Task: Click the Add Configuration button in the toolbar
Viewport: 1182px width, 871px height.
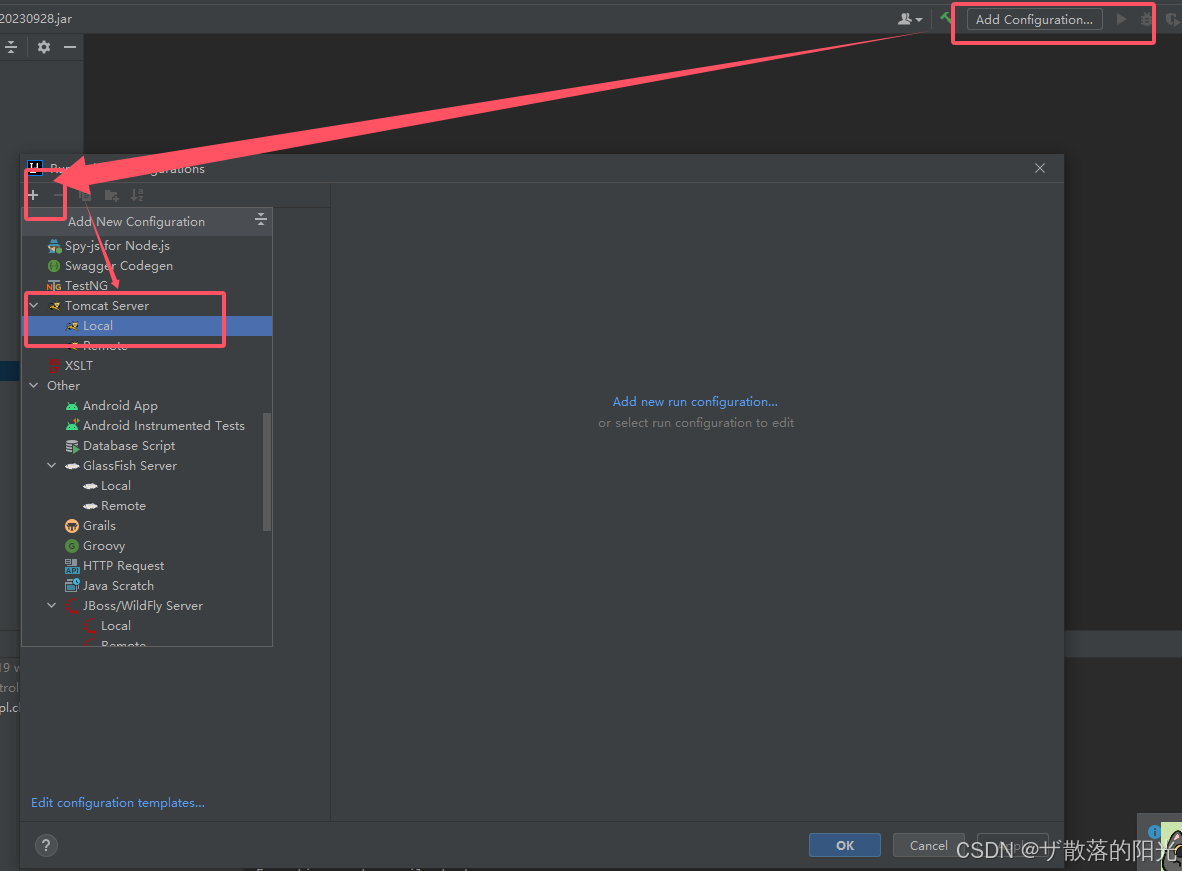Action: click(1034, 19)
